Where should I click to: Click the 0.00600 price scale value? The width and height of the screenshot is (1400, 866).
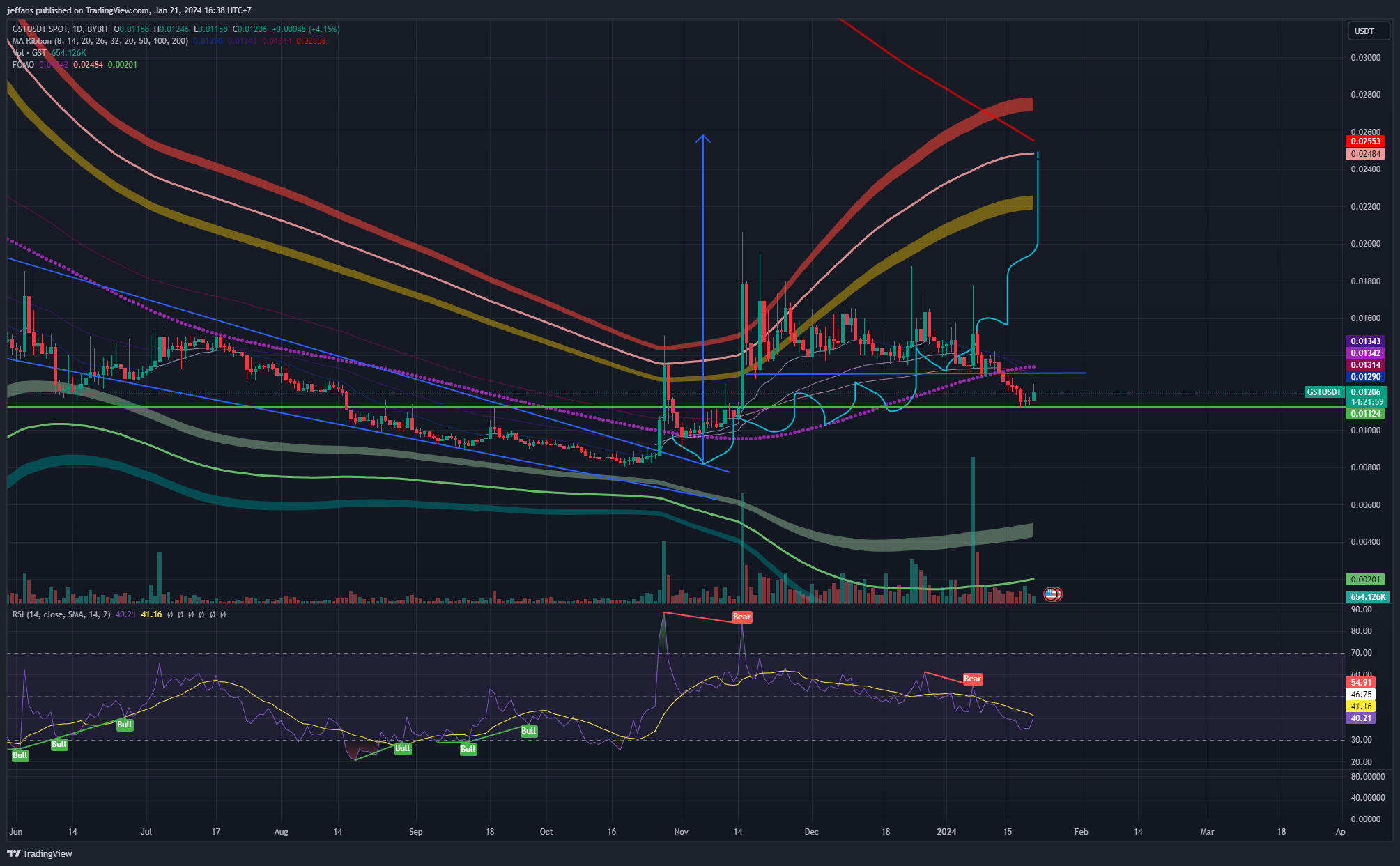tap(1365, 505)
